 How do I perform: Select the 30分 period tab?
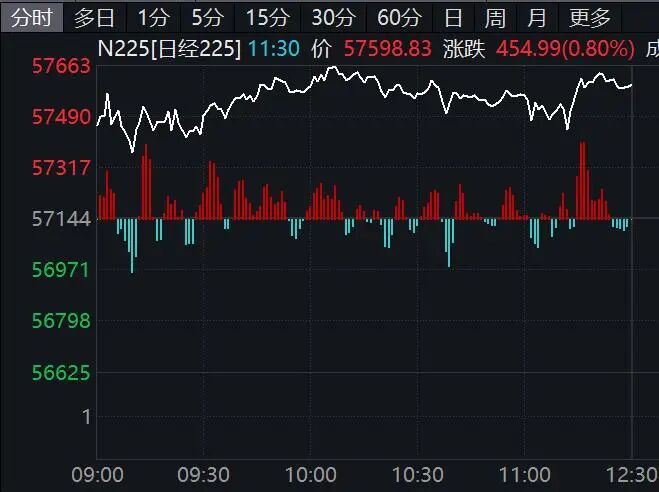332,17
